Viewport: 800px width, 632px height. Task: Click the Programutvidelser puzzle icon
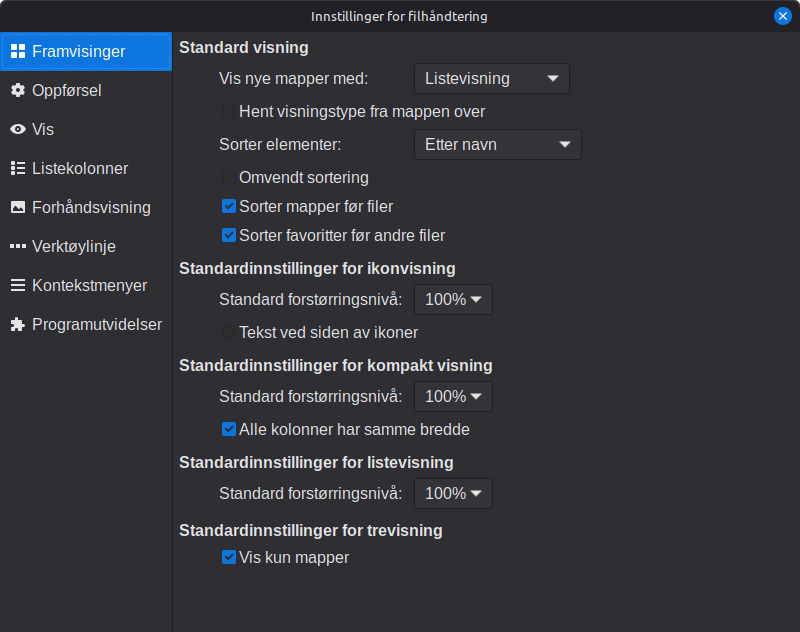pos(18,324)
